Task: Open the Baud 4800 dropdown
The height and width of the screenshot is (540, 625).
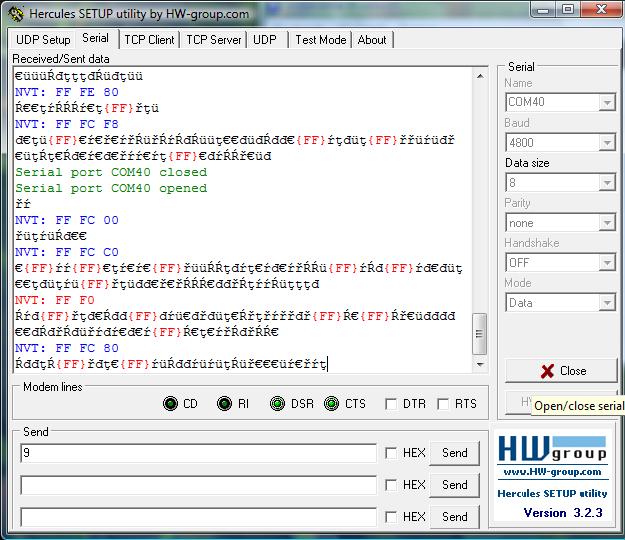Action: tap(607, 143)
